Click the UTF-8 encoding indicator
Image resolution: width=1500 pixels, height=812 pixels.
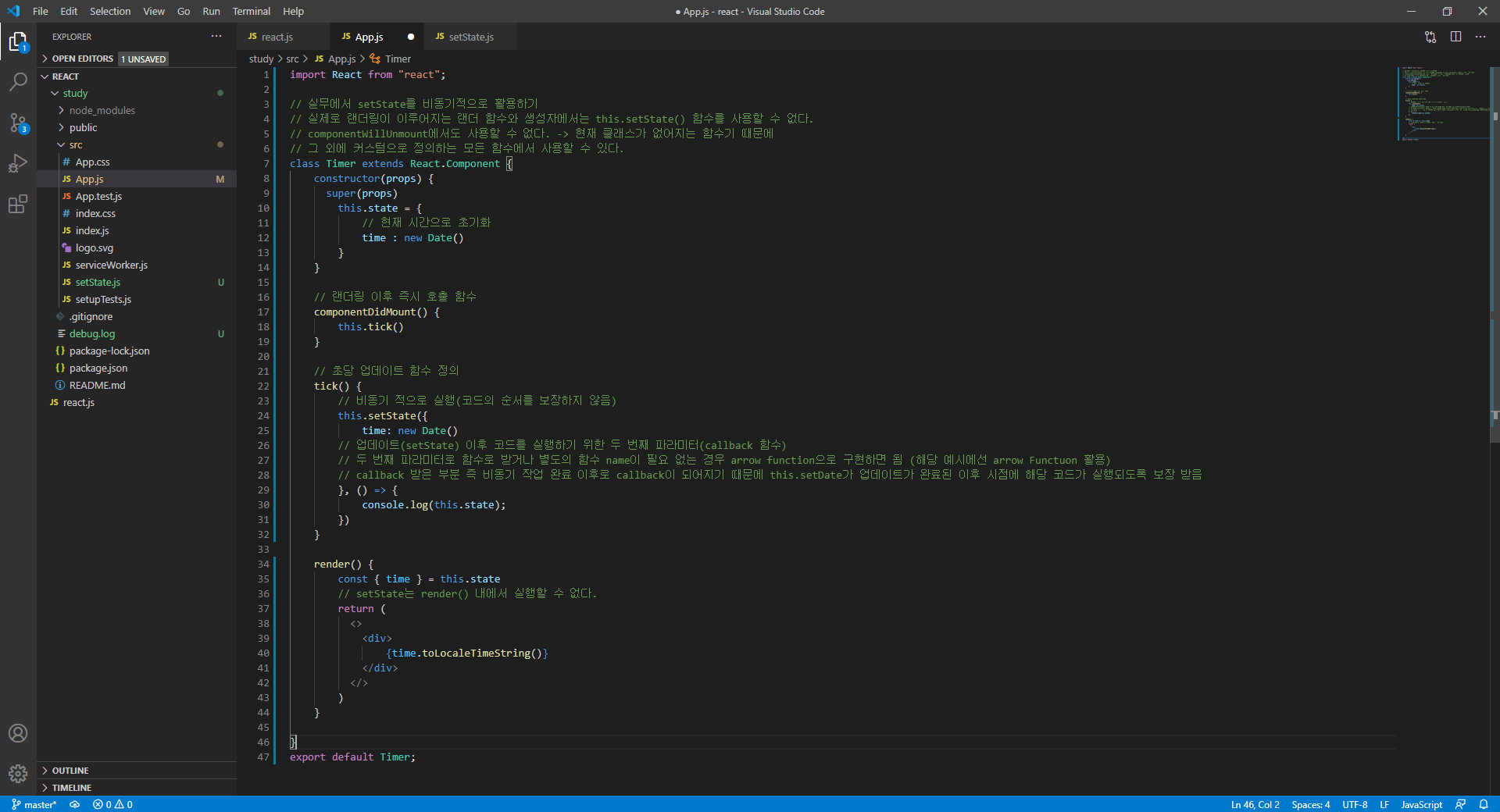pyautogui.click(x=1355, y=804)
